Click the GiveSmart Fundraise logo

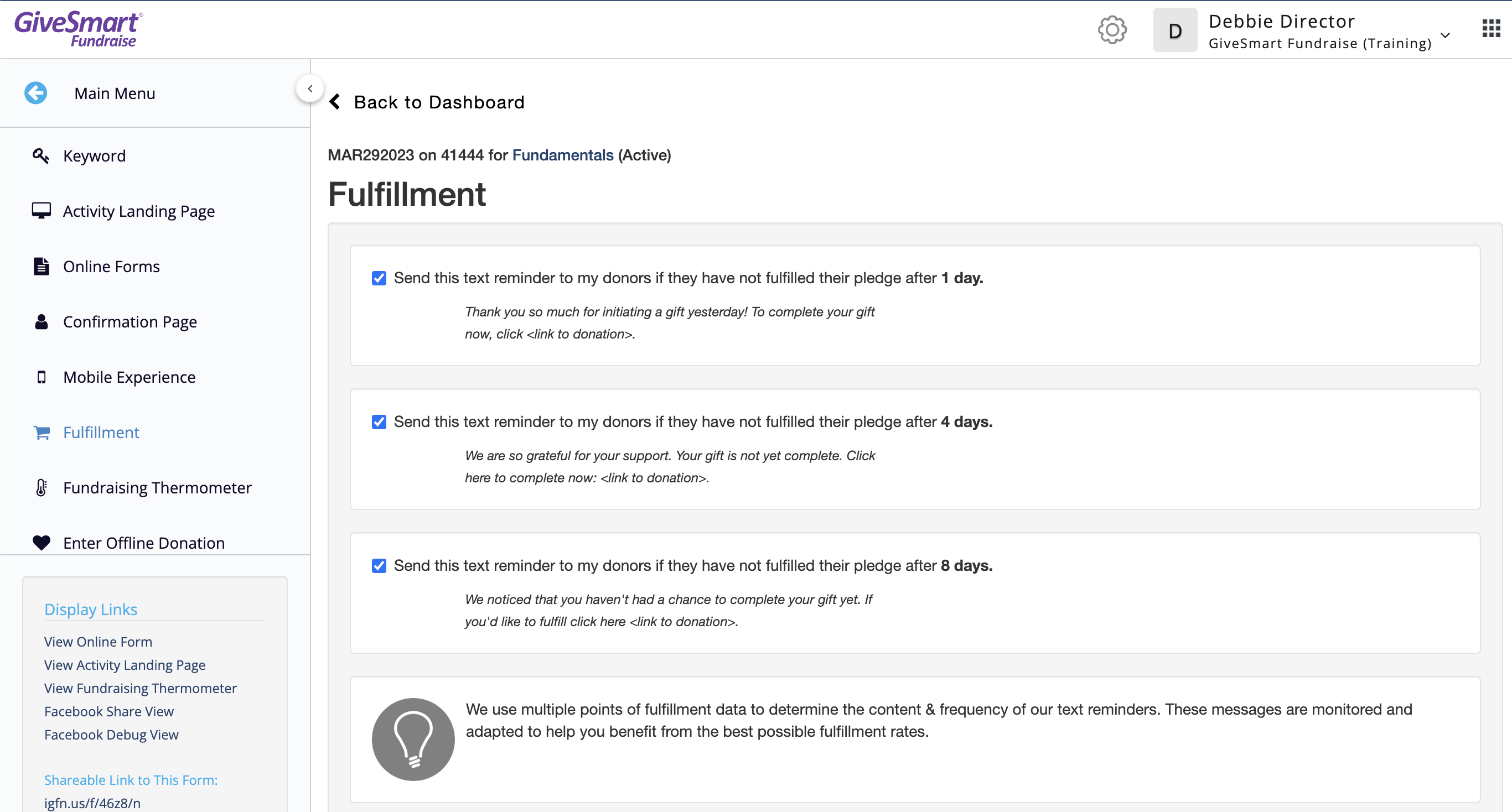click(79, 29)
